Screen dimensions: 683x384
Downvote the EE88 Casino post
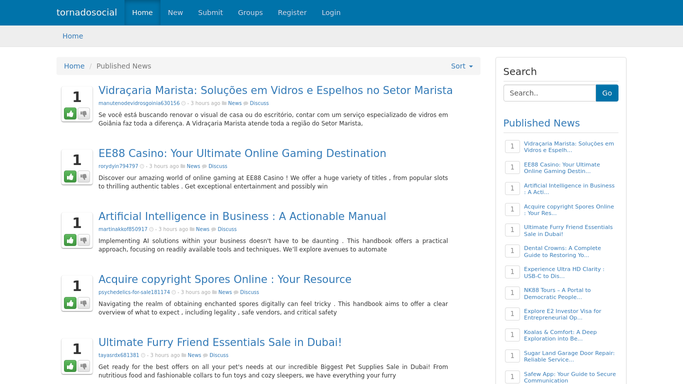pyautogui.click(x=84, y=177)
